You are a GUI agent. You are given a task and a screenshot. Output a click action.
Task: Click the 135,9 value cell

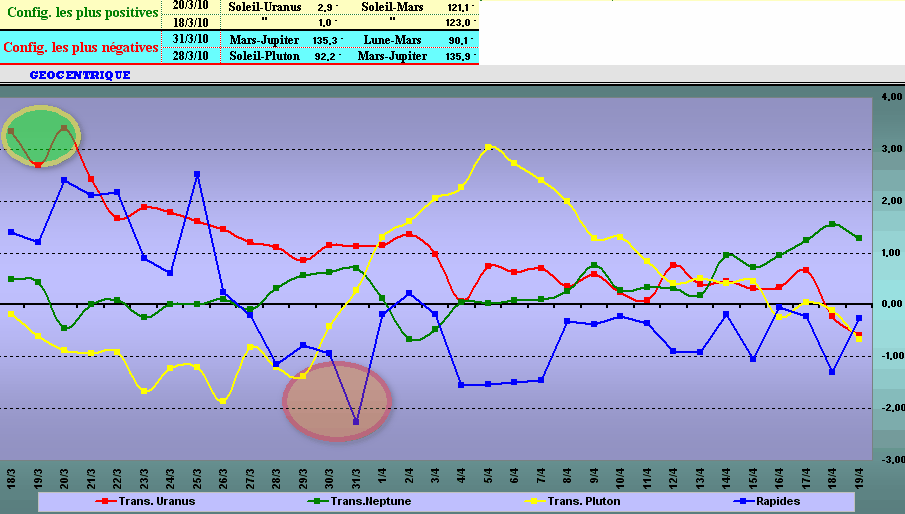[x=459, y=56]
